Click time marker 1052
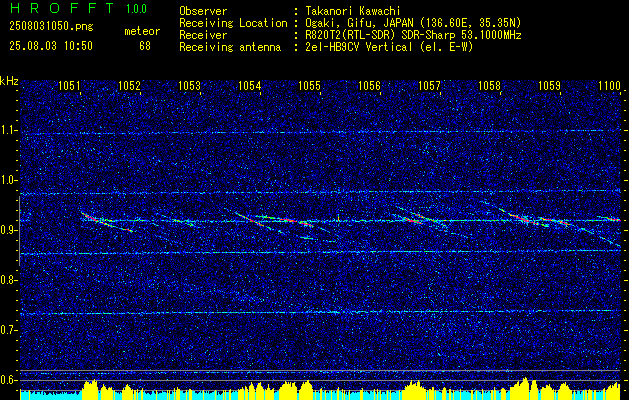629x400 pixels. pyautogui.click(x=129, y=85)
